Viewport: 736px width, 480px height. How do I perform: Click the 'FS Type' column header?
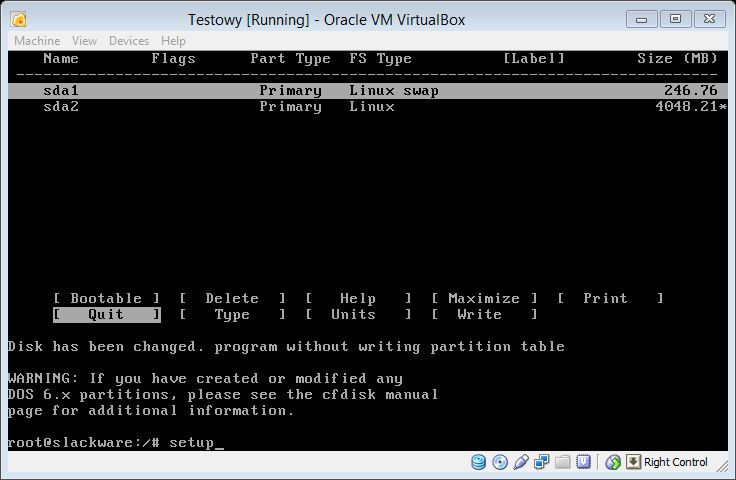(x=380, y=59)
